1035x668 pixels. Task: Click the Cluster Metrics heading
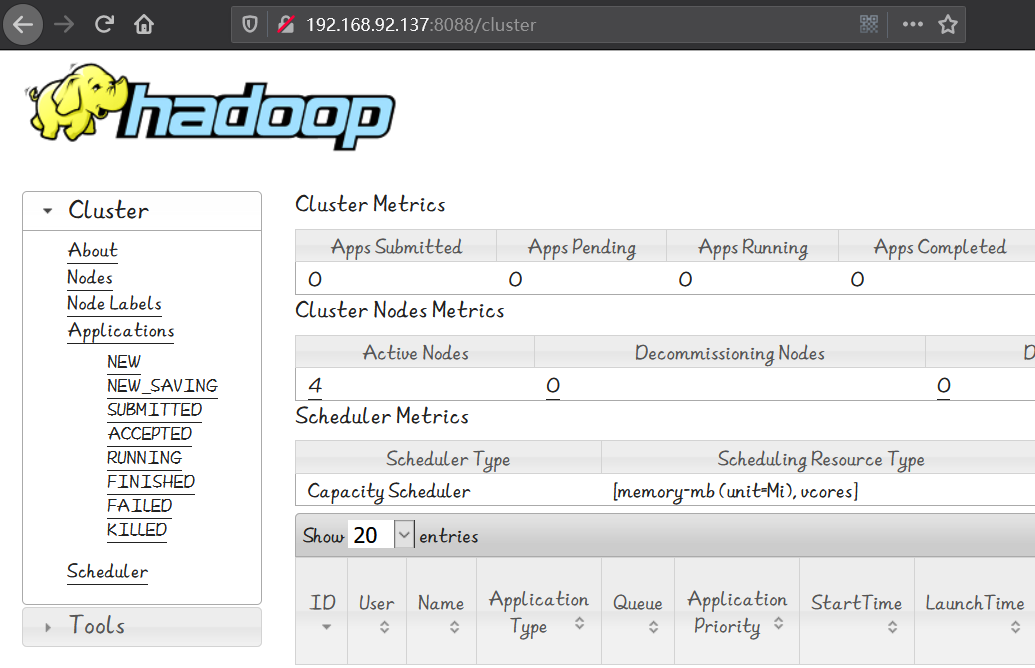coord(370,204)
